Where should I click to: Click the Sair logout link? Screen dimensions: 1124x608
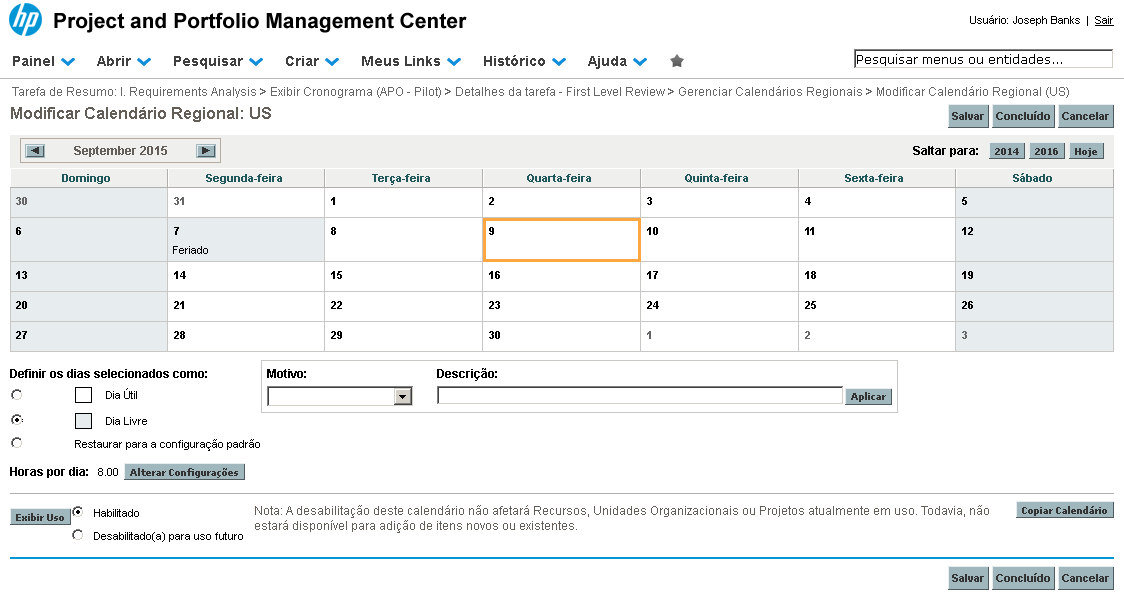point(1103,20)
